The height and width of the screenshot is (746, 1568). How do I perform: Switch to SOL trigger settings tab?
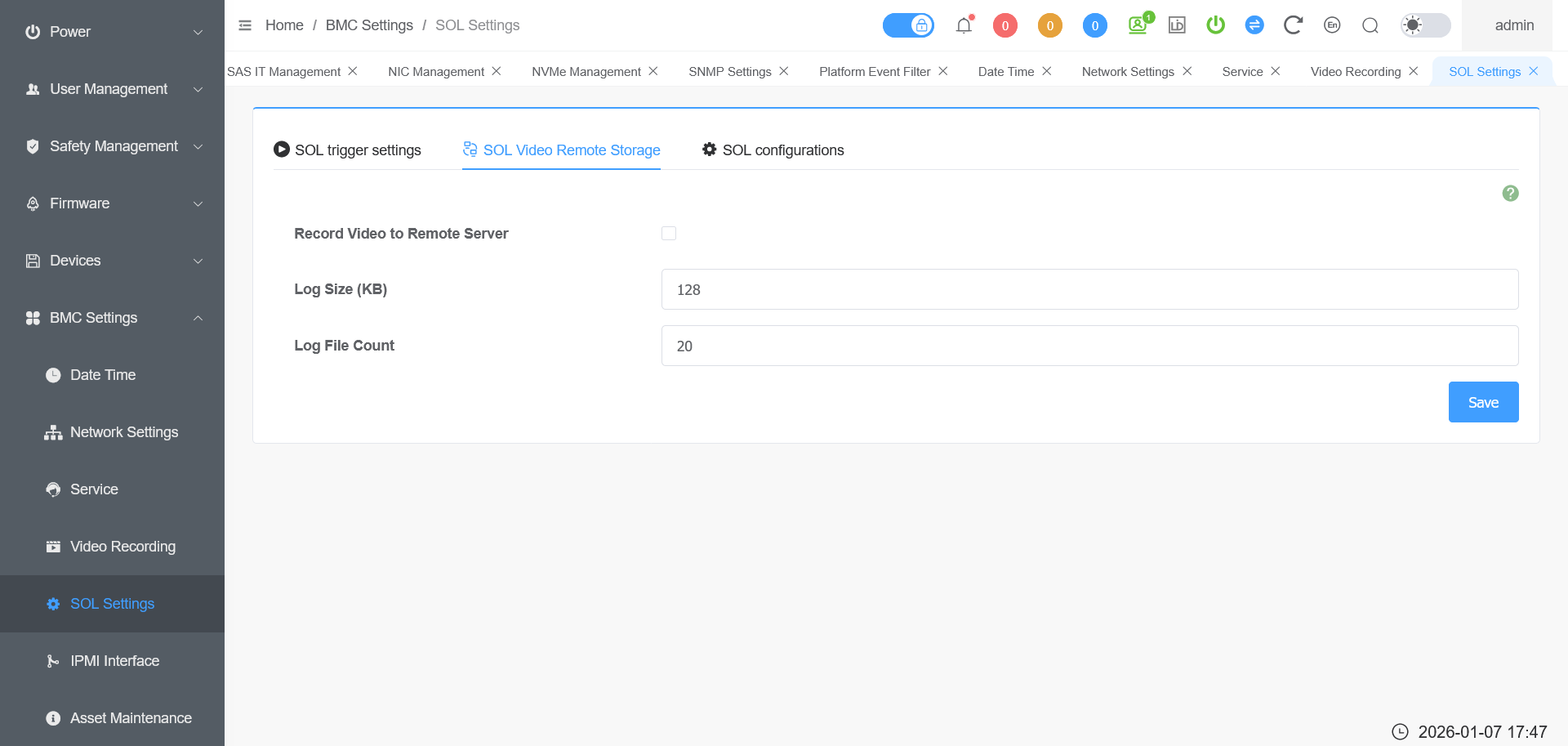pyautogui.click(x=347, y=150)
